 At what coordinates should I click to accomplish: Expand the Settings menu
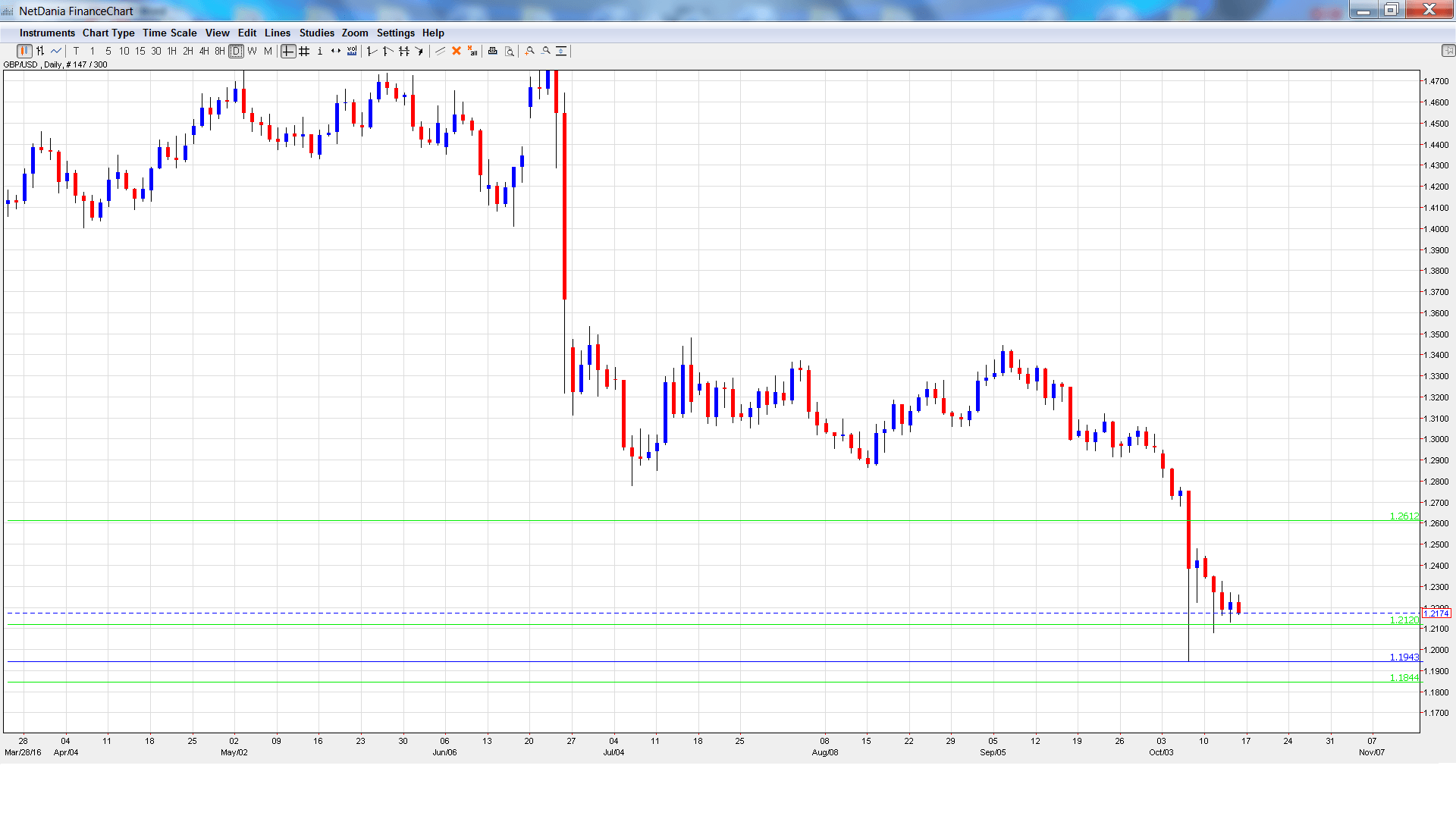pos(395,33)
